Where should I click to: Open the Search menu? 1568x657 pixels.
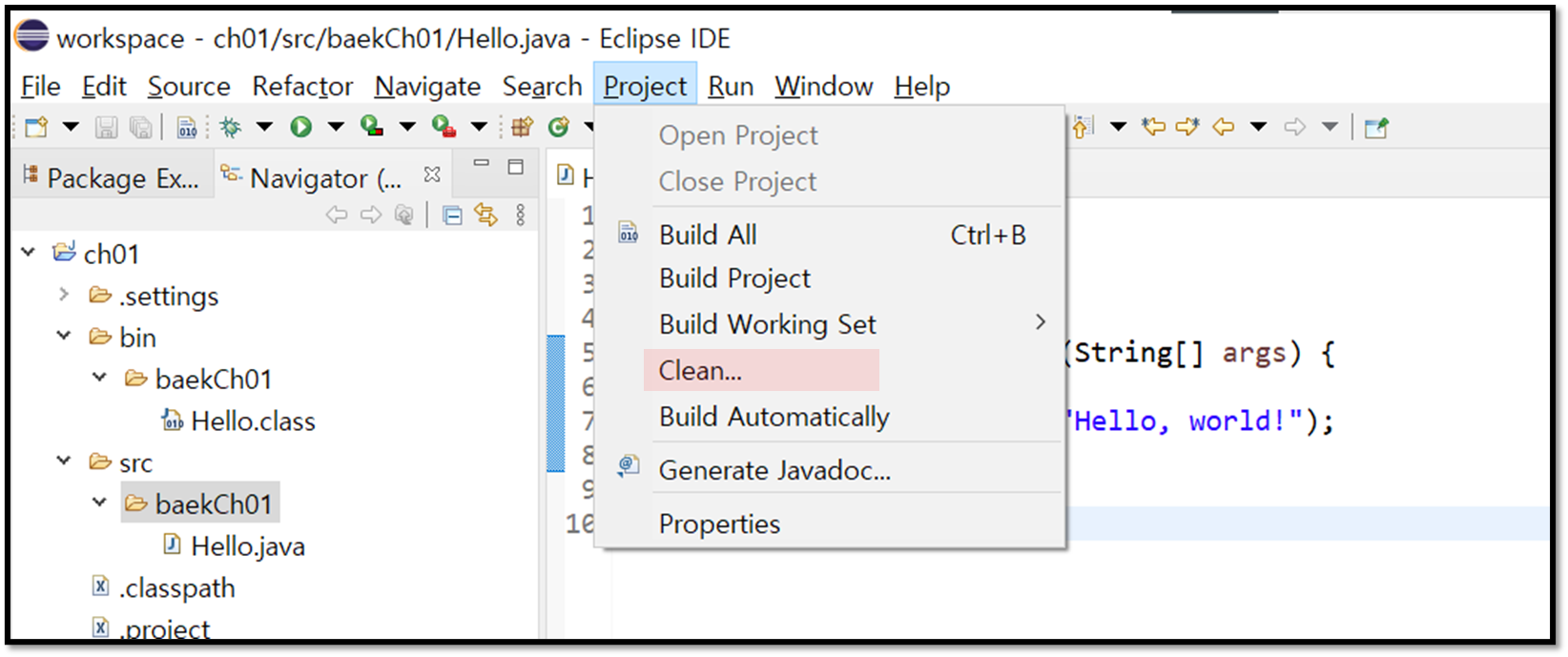click(x=542, y=86)
